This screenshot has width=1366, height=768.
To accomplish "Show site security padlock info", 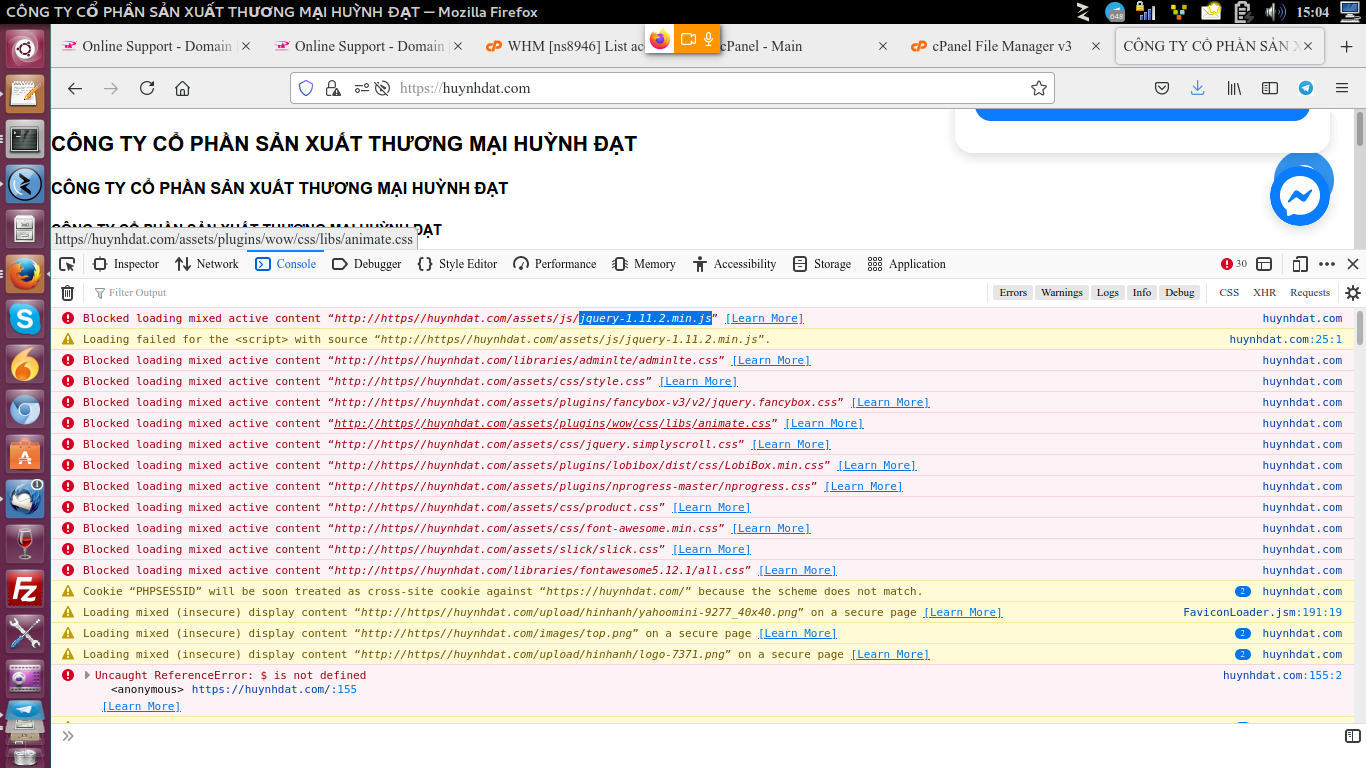I will [x=333, y=88].
